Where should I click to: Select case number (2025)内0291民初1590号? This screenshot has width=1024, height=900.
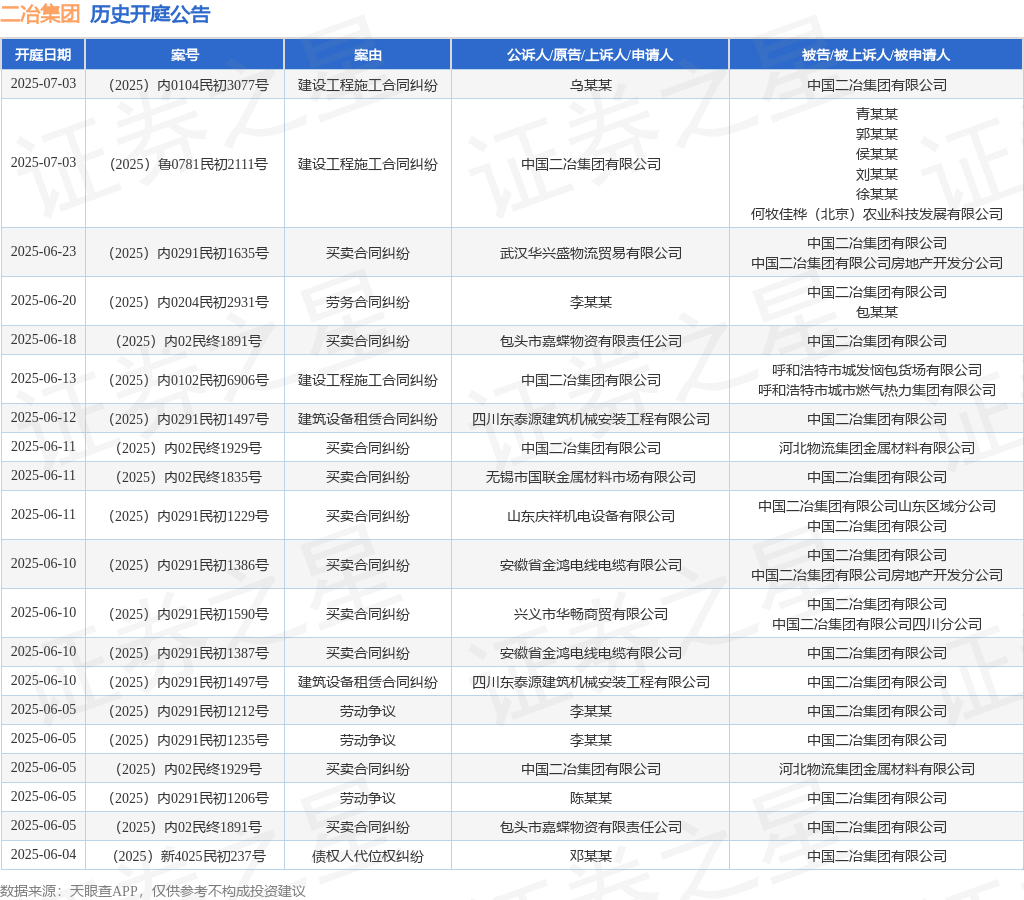coord(187,614)
